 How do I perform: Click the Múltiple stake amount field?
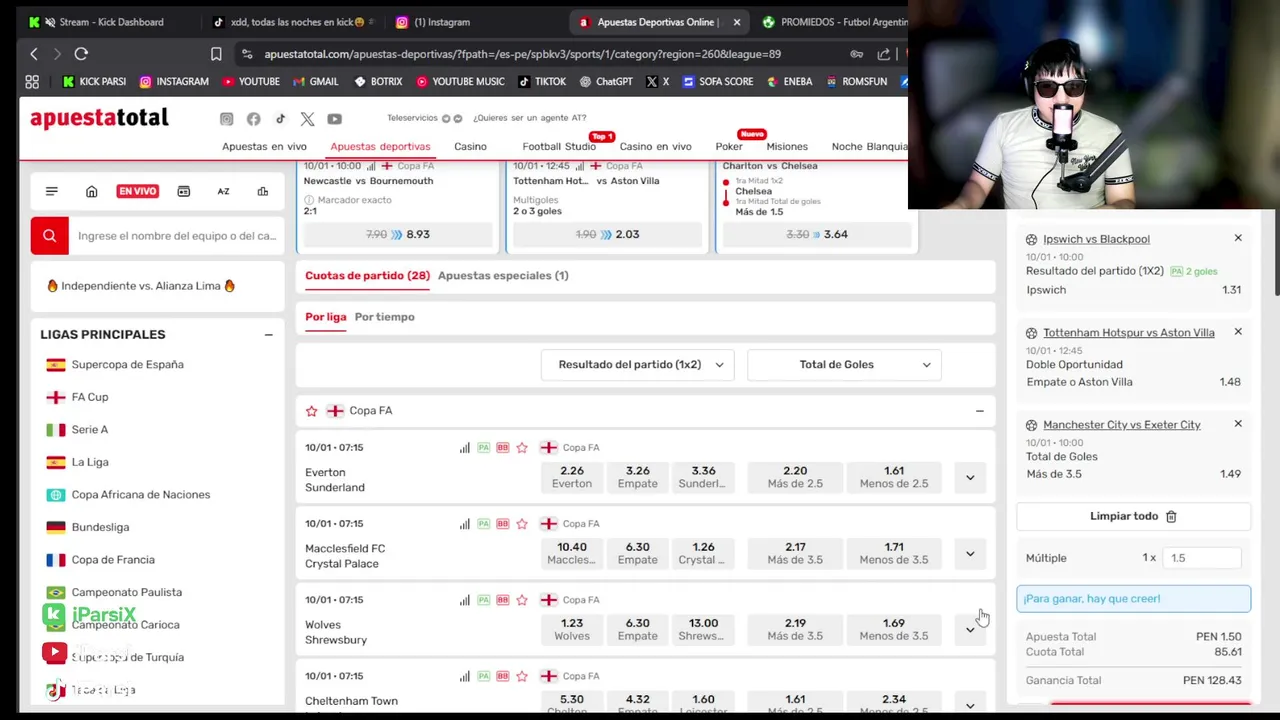(x=1202, y=558)
